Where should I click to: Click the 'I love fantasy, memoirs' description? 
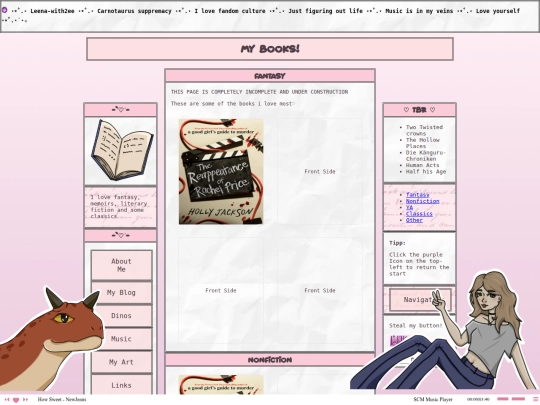(119, 207)
